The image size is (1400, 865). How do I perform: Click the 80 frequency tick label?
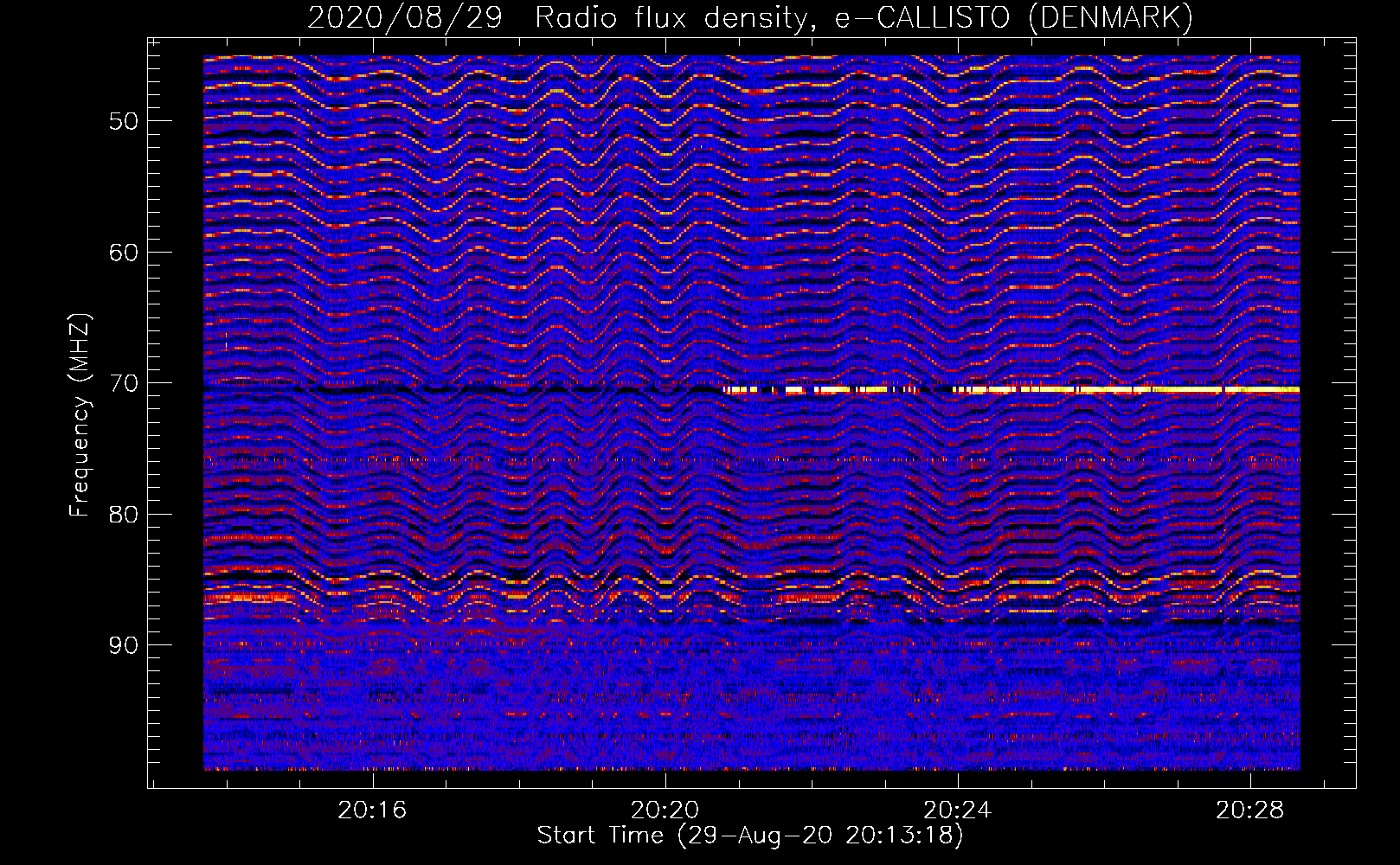(123, 515)
